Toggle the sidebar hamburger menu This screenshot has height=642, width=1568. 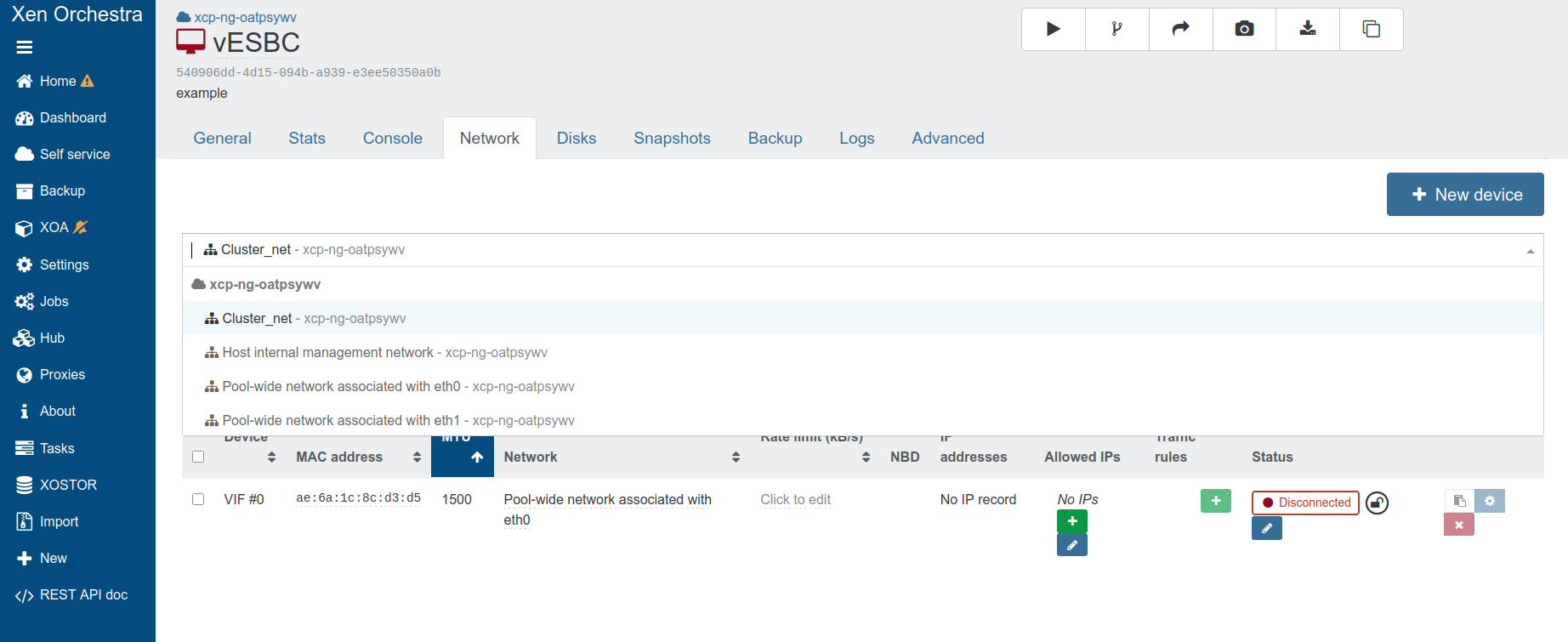coord(25,48)
